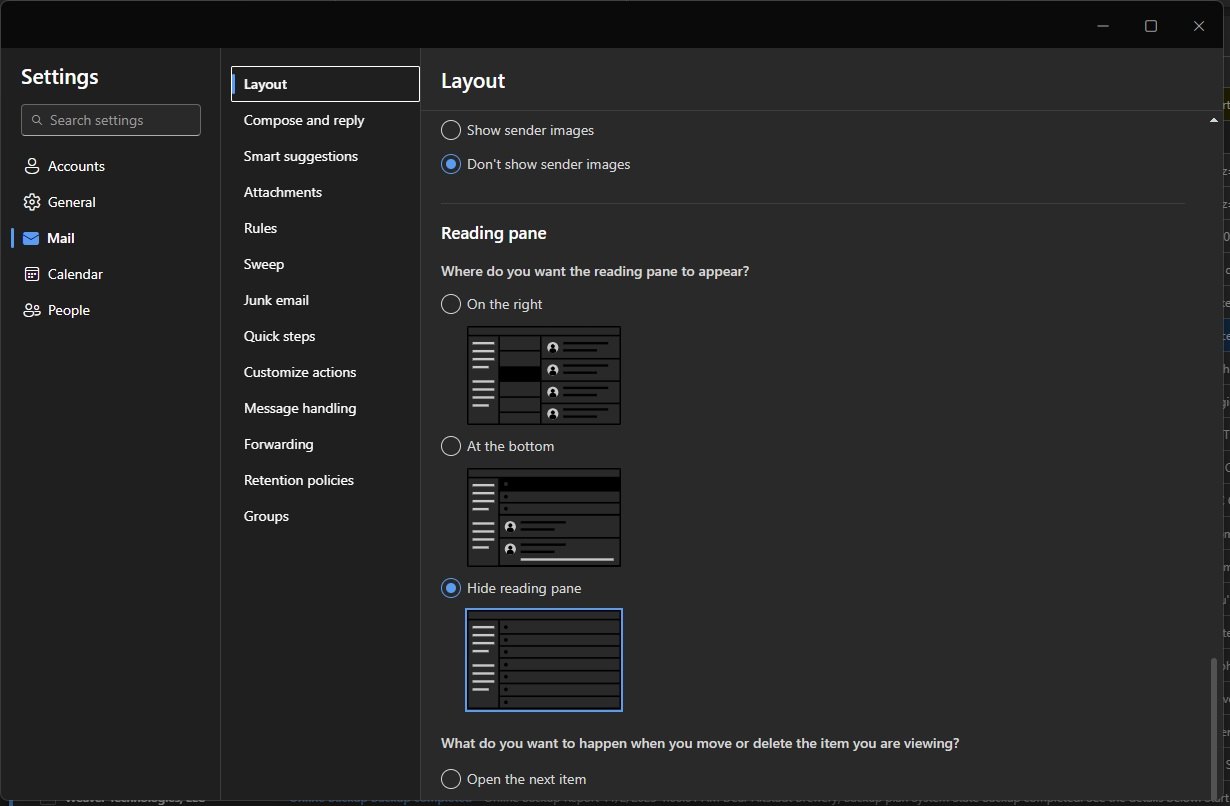1230x806 pixels.
Task: Choose Don't show sender images
Action: tap(451, 164)
